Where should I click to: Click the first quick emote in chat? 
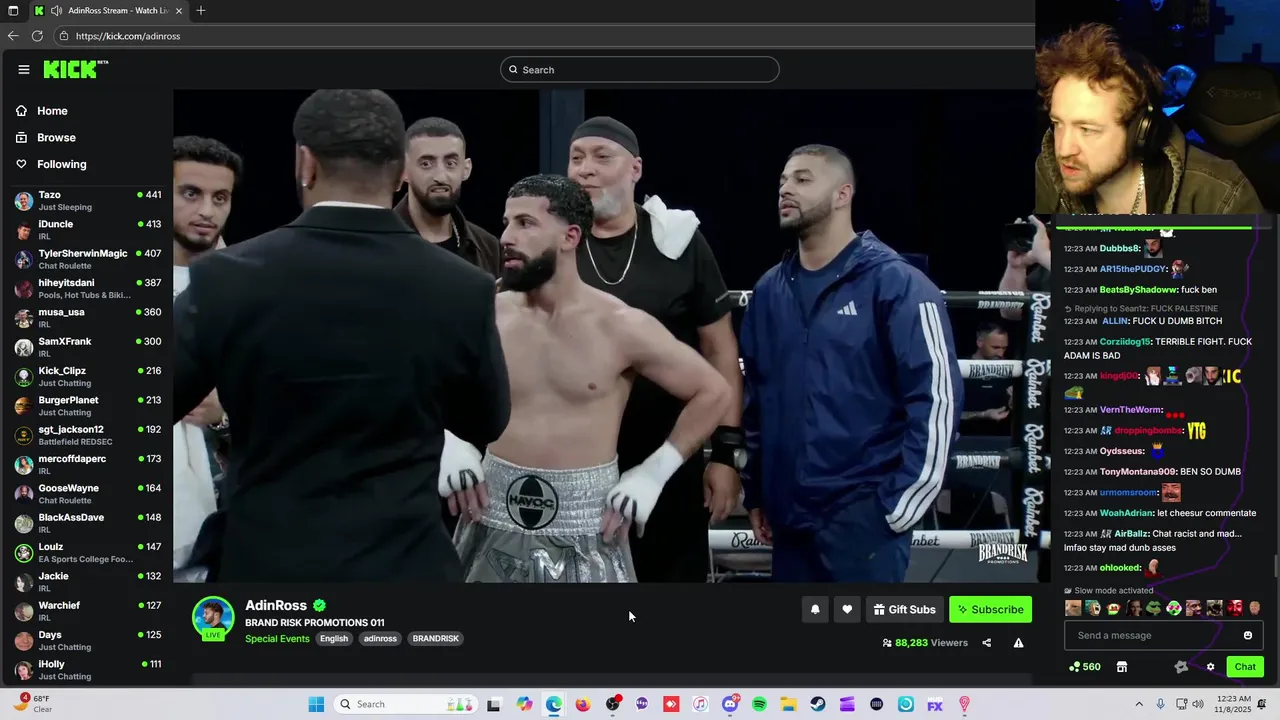tap(1073, 608)
